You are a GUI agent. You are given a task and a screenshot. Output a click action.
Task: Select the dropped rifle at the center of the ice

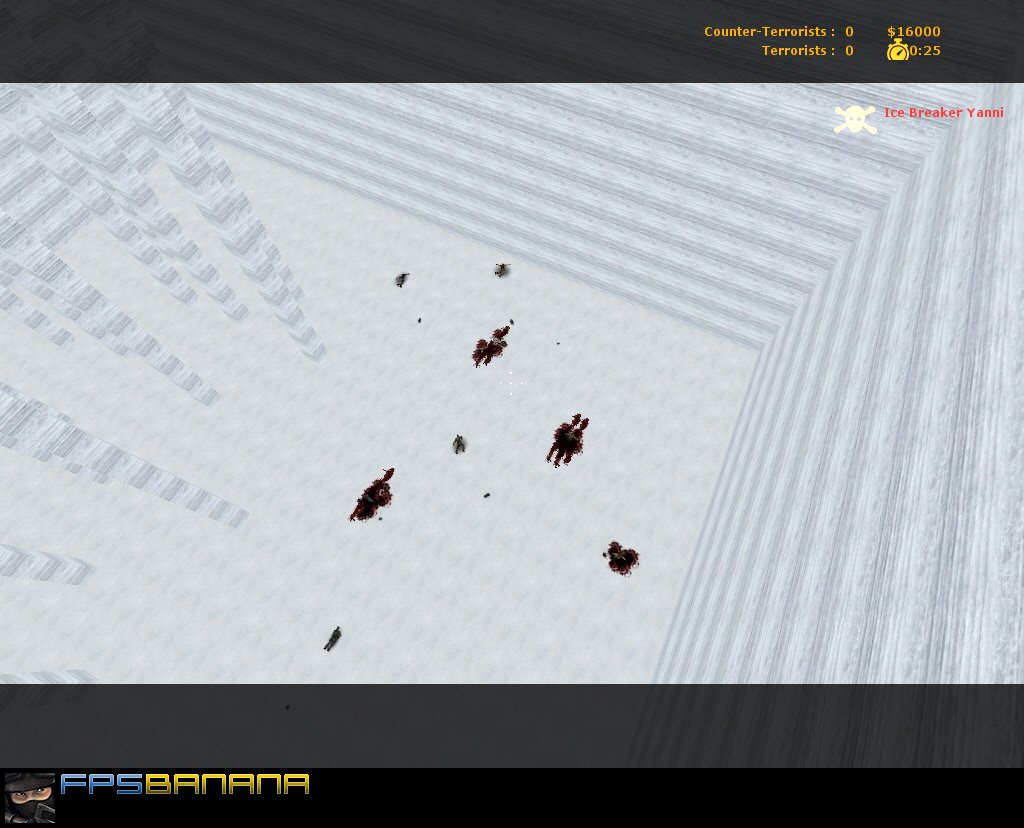click(x=459, y=444)
